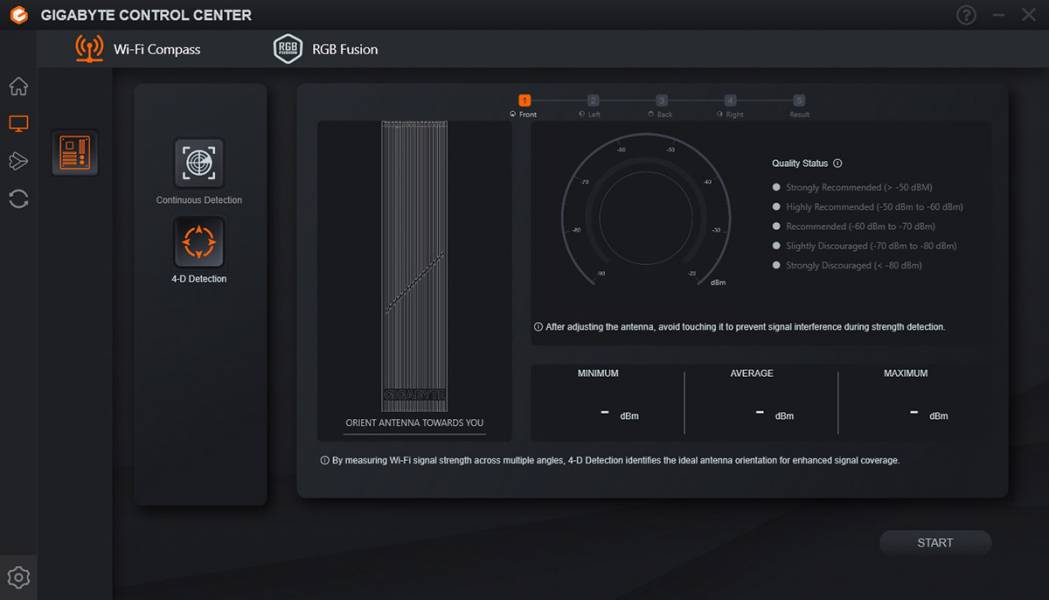This screenshot has height=600, width=1049.
Task: Click the Quality Status heading
Action: point(799,163)
